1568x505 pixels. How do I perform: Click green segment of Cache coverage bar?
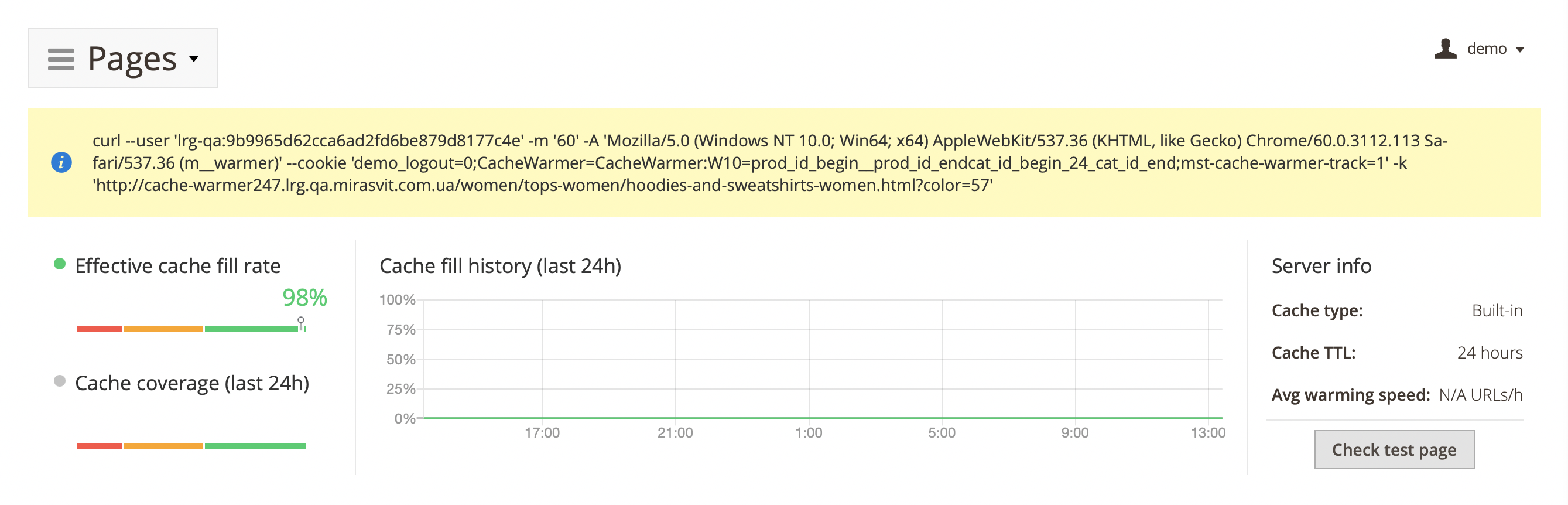pos(255,446)
